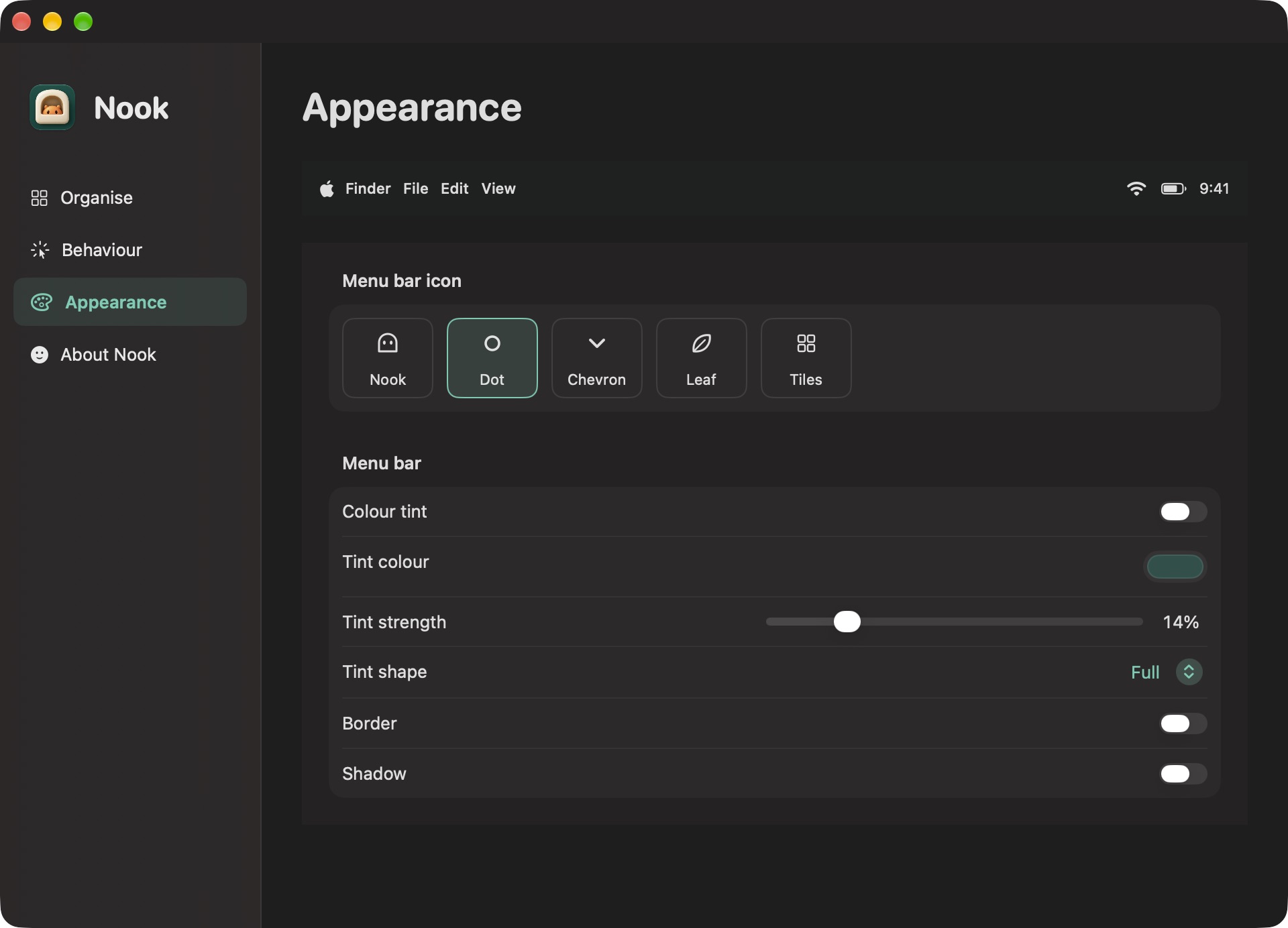Click the Wi-Fi icon in the preview bar
This screenshot has height=928, width=1288.
pos(1136,189)
